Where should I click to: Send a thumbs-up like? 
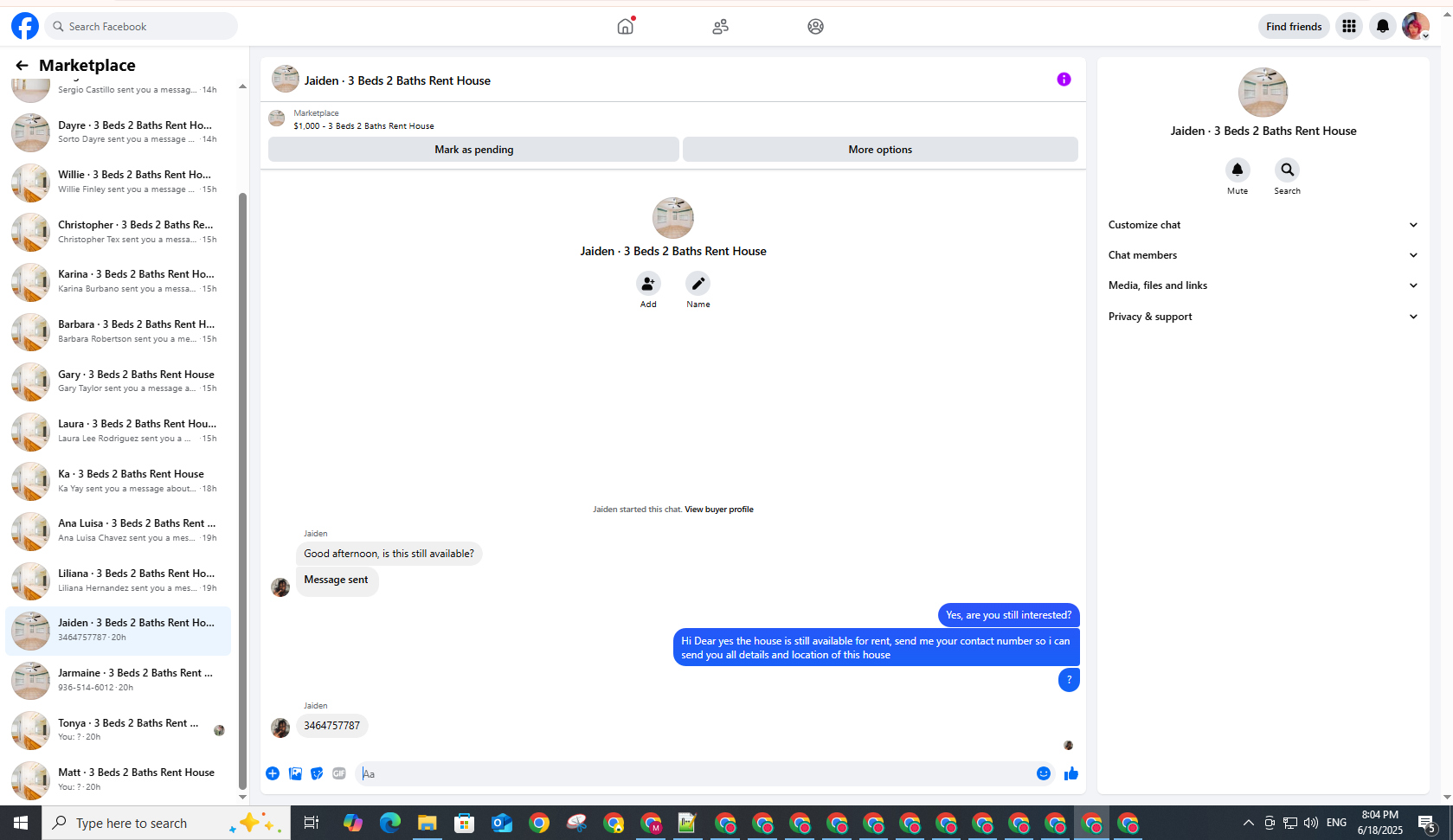(1071, 773)
